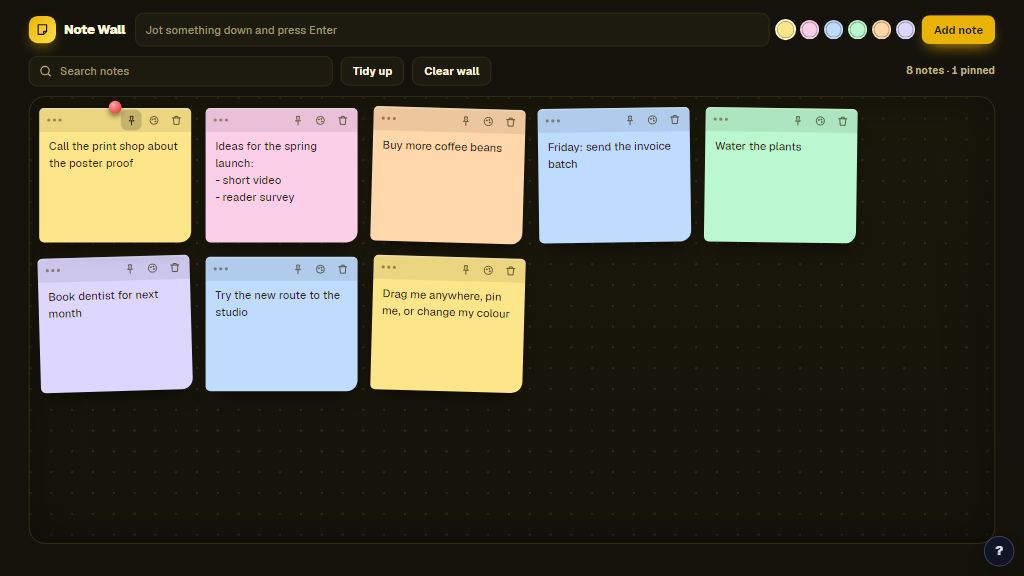1024x576 pixels.
Task: Delete the 'Book dentist for next month' note
Action: (x=174, y=267)
